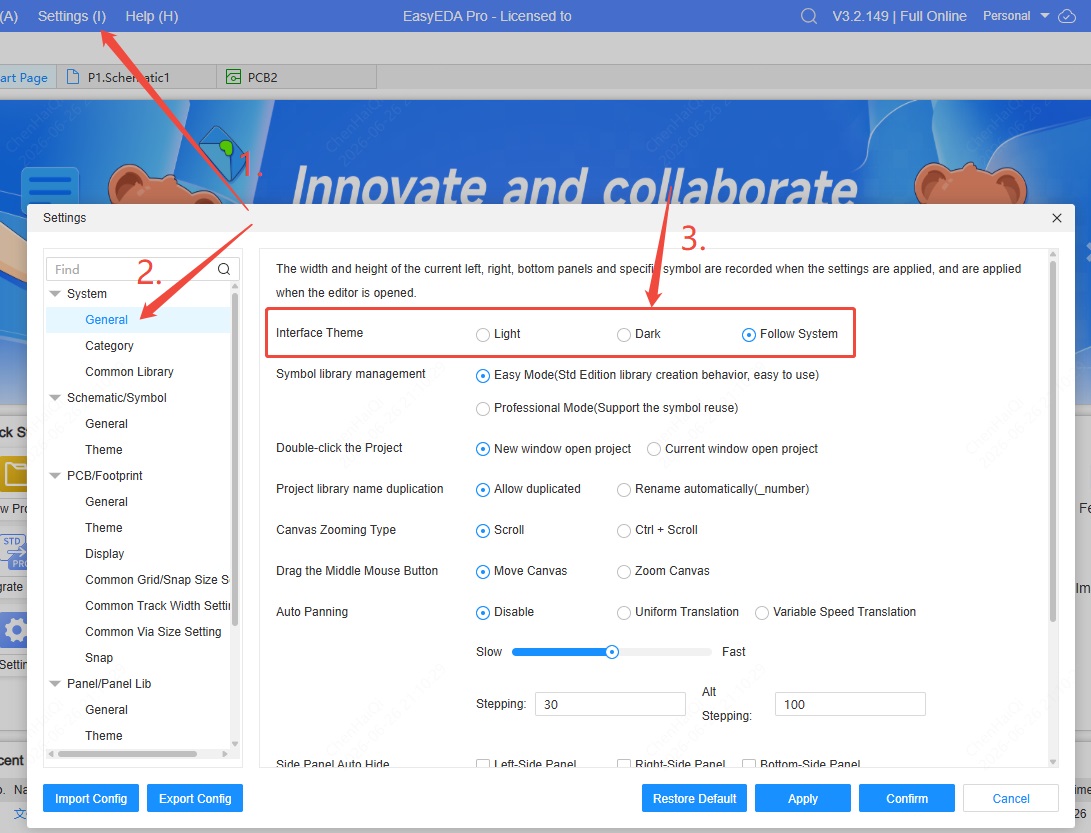Click the Import Config button
The image size is (1091, 833).
pyautogui.click(x=91, y=798)
